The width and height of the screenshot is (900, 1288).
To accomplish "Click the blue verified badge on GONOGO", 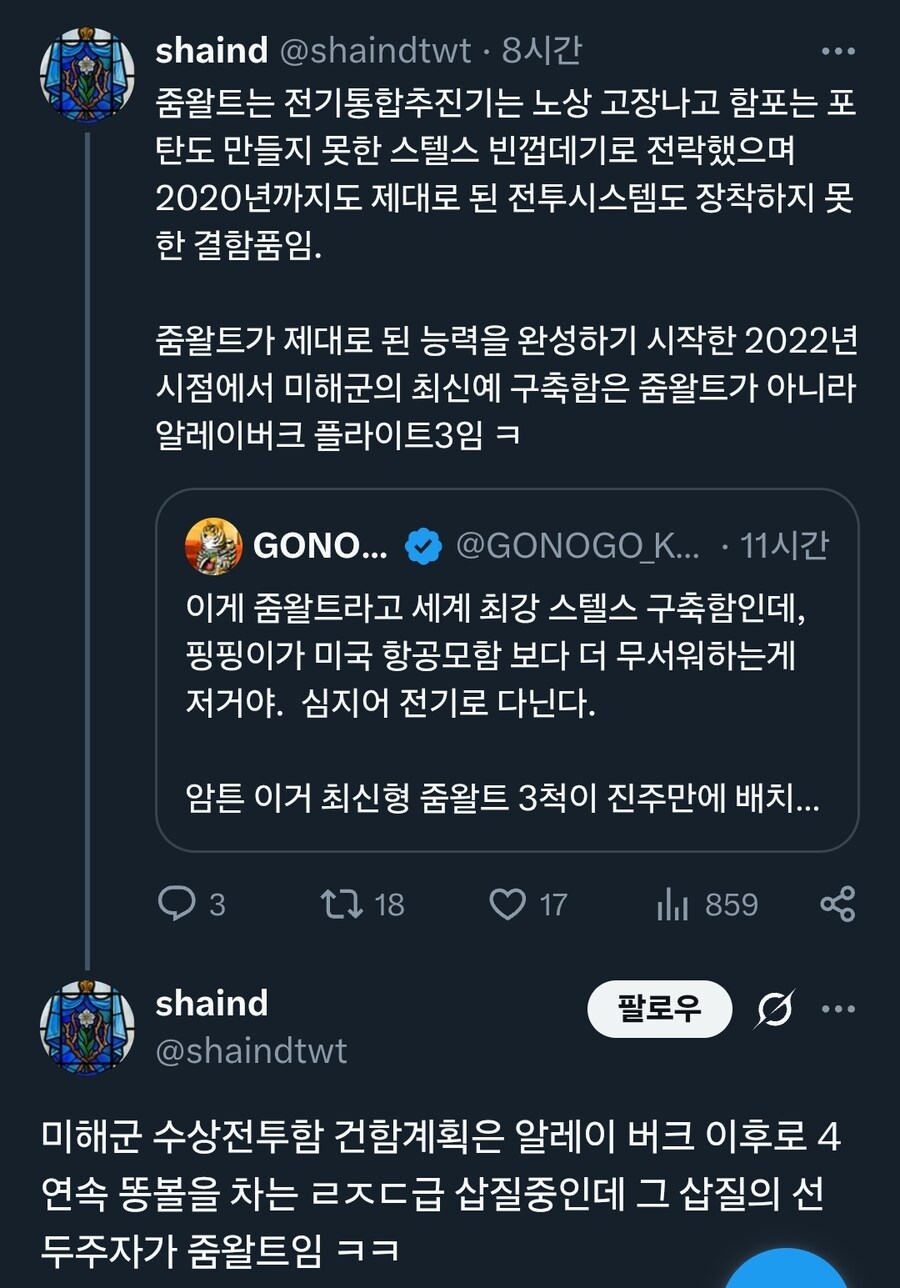I will 425,546.
